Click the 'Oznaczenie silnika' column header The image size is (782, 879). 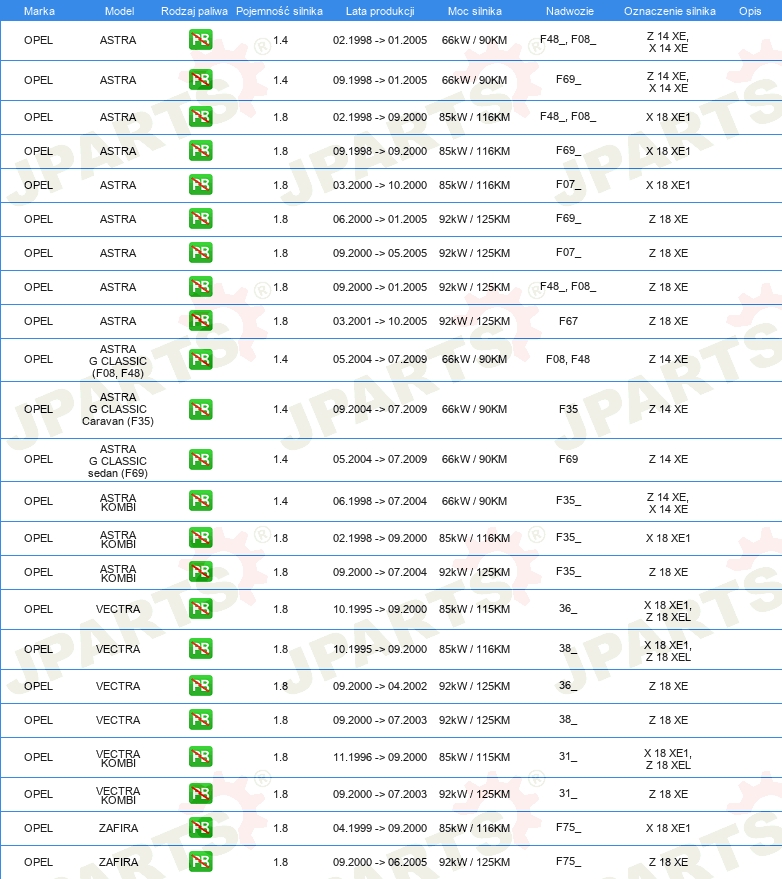[670, 11]
